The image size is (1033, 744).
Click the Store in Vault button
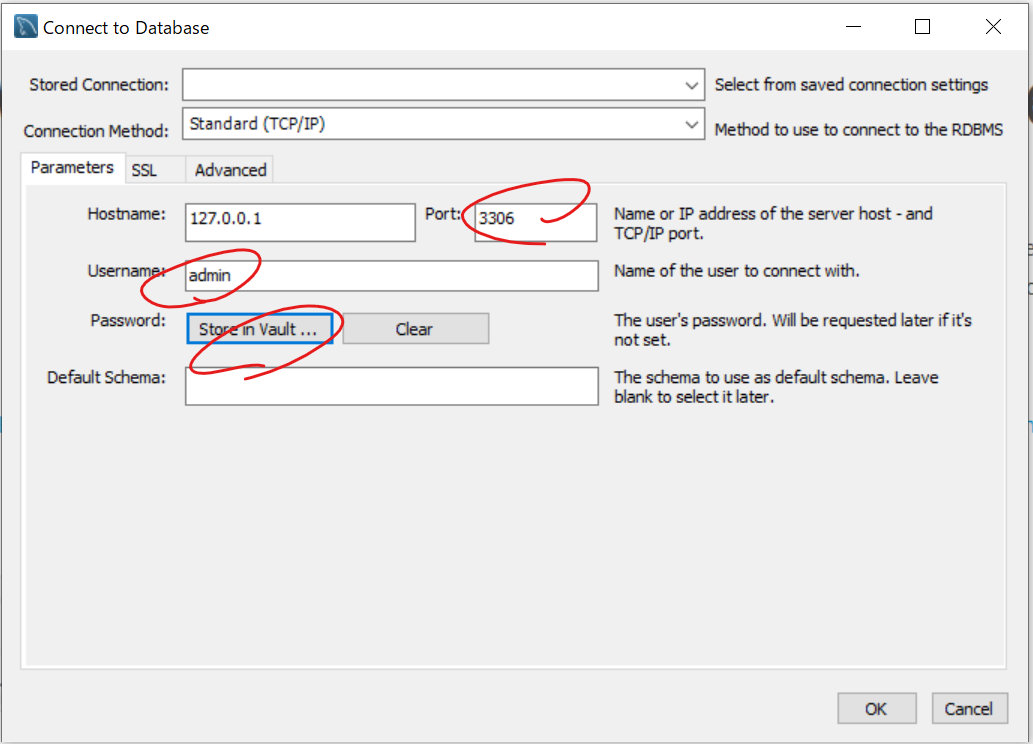coord(259,329)
